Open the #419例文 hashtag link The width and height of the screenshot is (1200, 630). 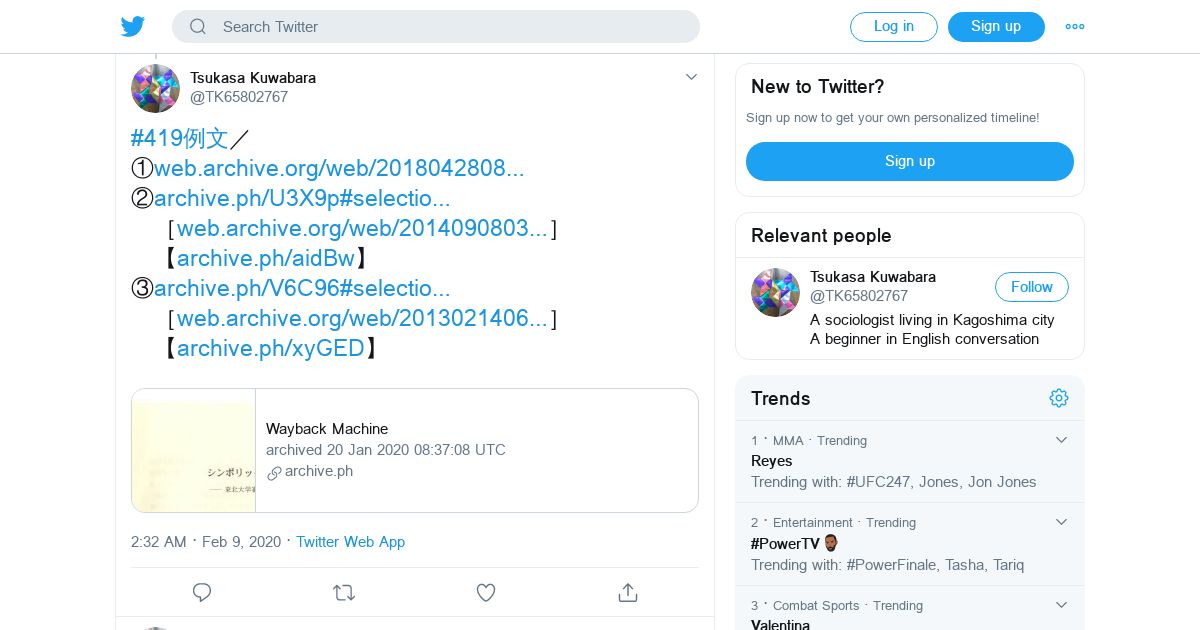pyautogui.click(x=180, y=138)
